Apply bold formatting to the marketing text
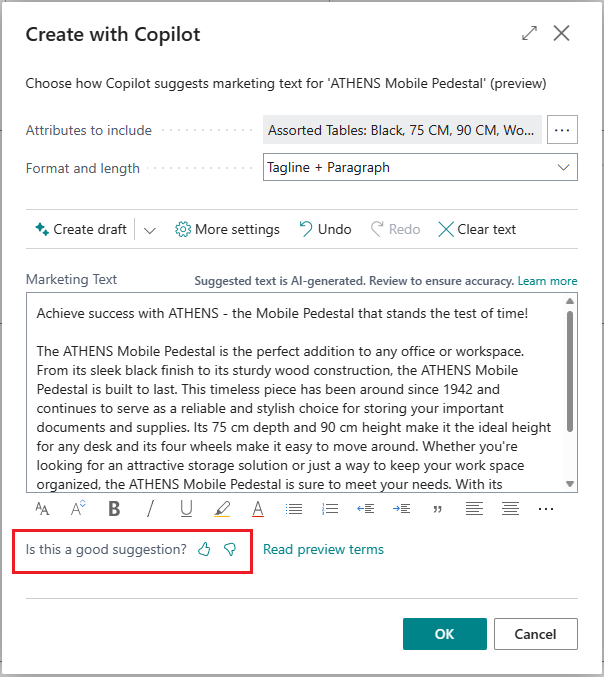Screen dimensions: 604x677 114,509
